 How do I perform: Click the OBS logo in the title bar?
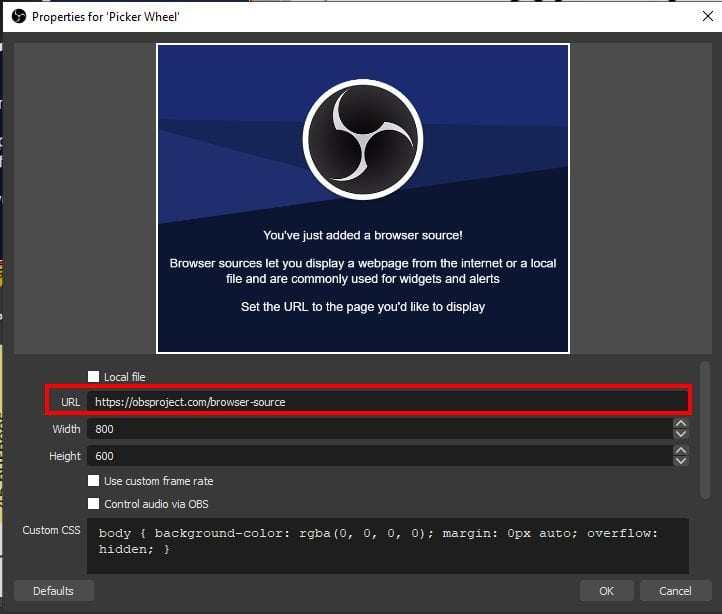pyautogui.click(x=16, y=16)
